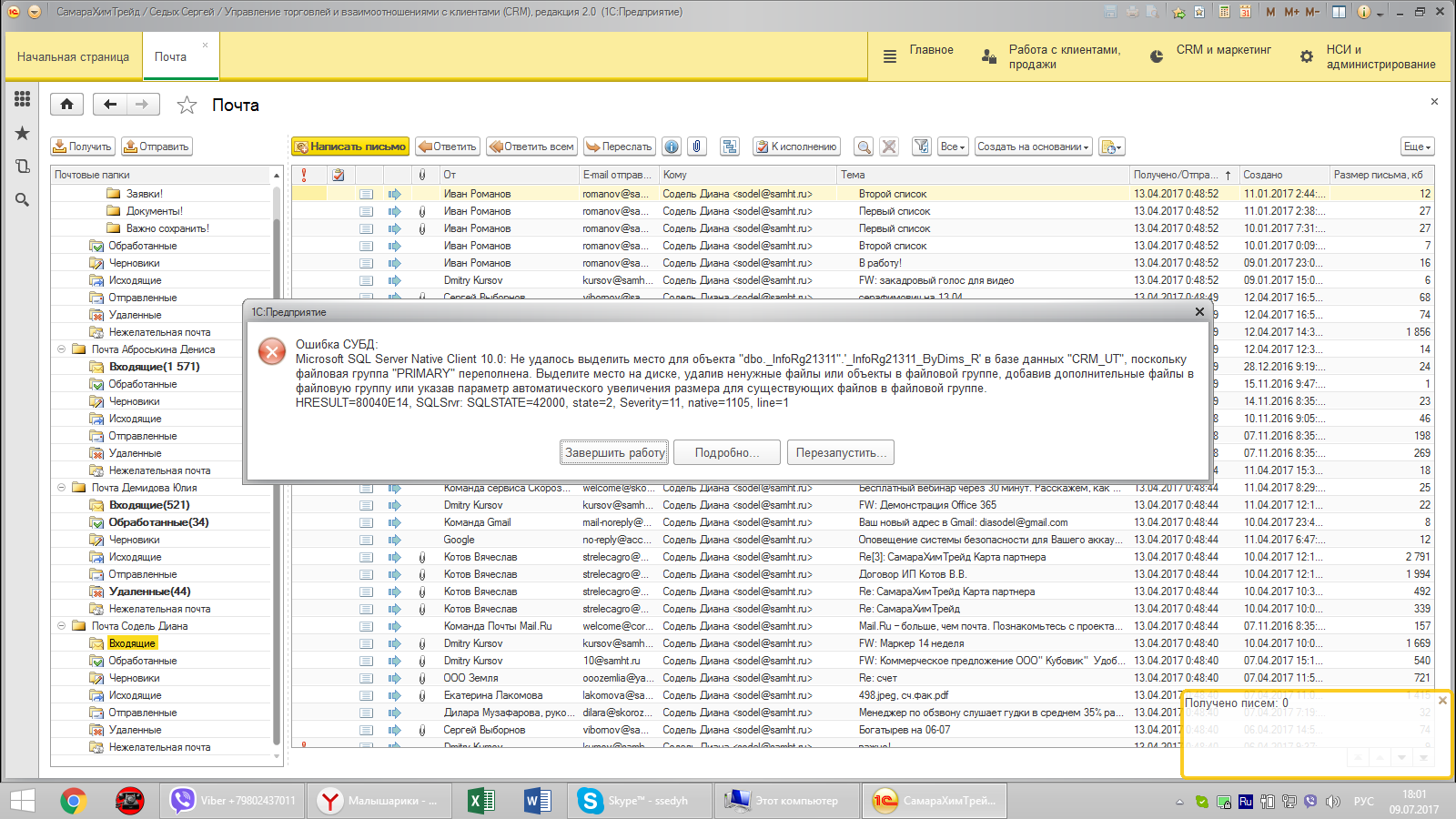Image resolution: width=1456 pixels, height=819 pixels.
Task: Click the Viber icon on the taskbar
Action: tap(183, 801)
